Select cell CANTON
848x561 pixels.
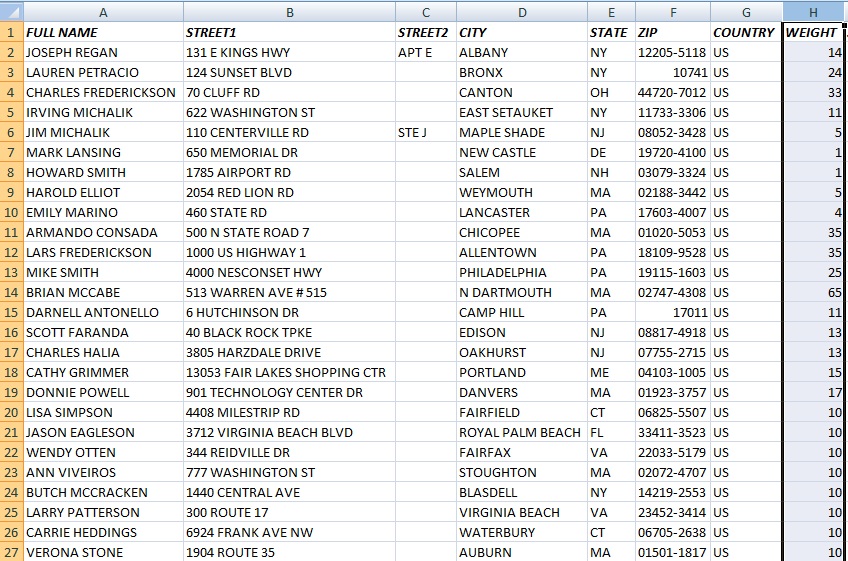click(522, 93)
